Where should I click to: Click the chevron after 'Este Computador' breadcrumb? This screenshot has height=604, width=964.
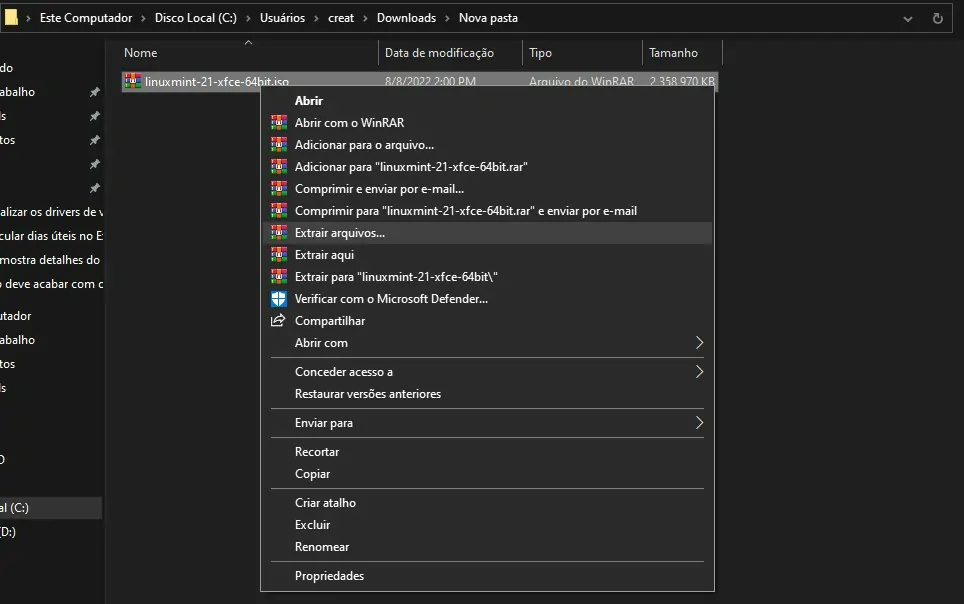[x=143, y=18]
